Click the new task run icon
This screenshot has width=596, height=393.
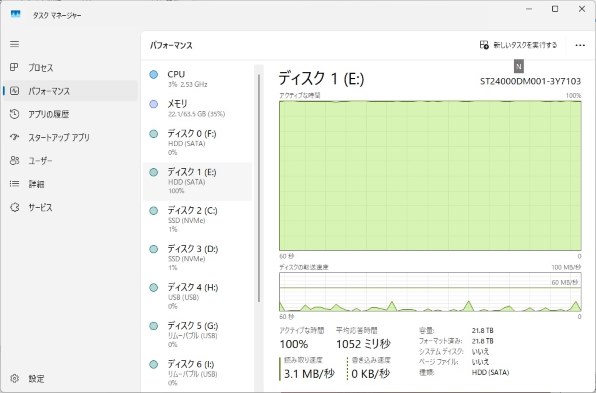tap(484, 45)
